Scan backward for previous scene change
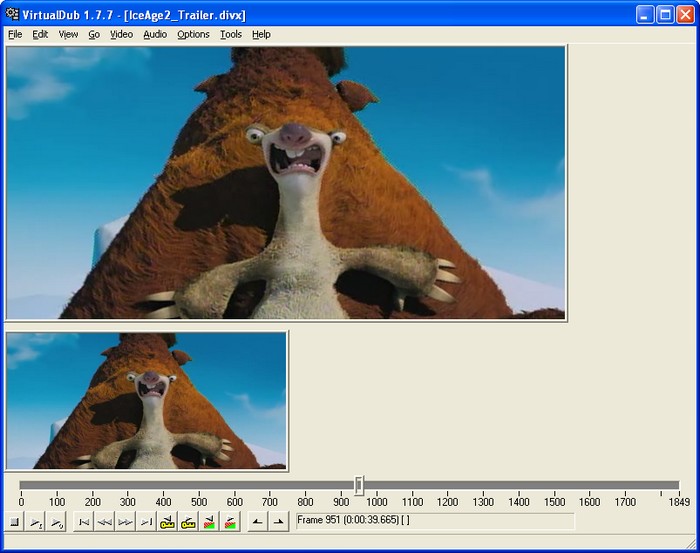Screen dimensions: 700x553 (x=209, y=521)
